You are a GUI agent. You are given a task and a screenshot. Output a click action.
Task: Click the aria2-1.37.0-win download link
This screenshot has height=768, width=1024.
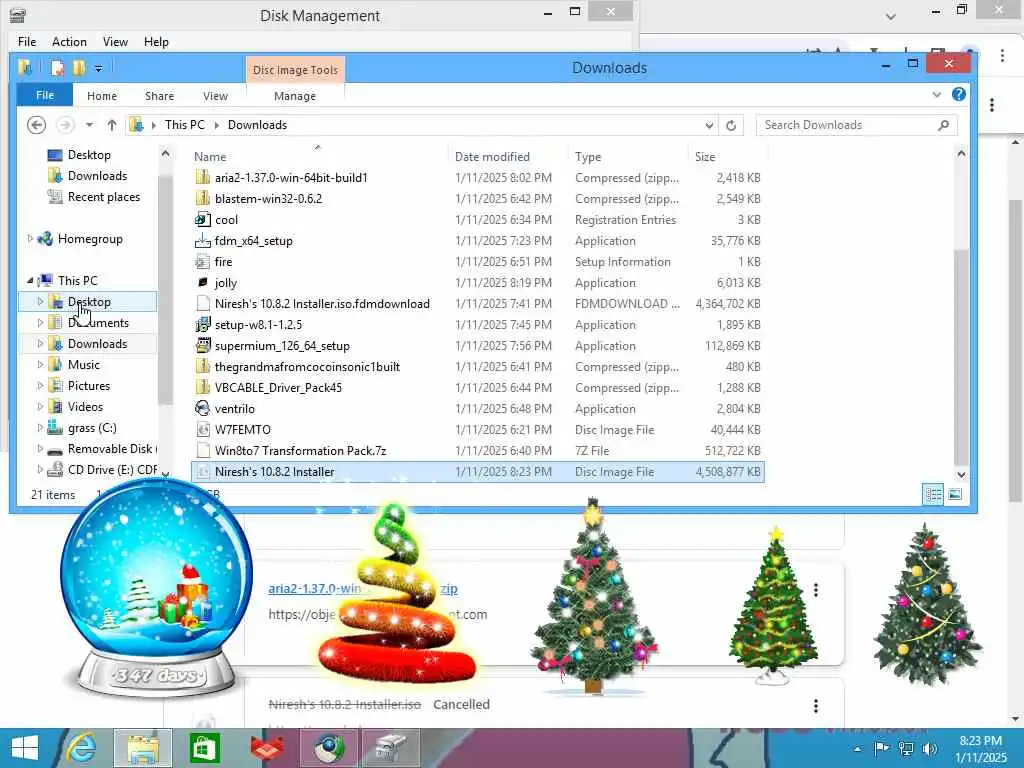(362, 588)
